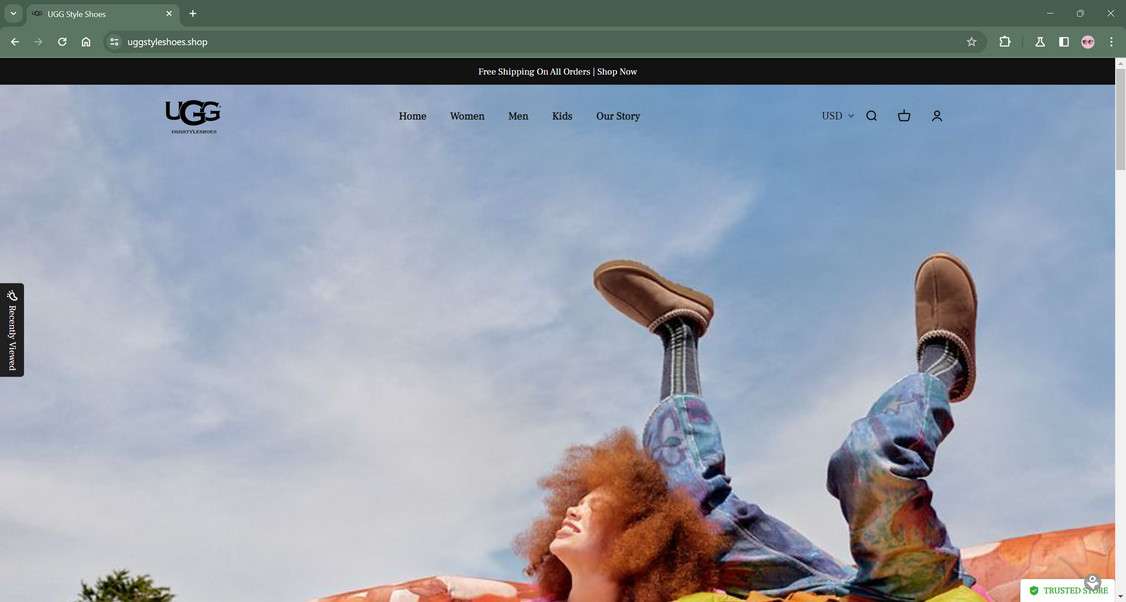
Task: Click the UGG store logo
Action: [x=192, y=114]
